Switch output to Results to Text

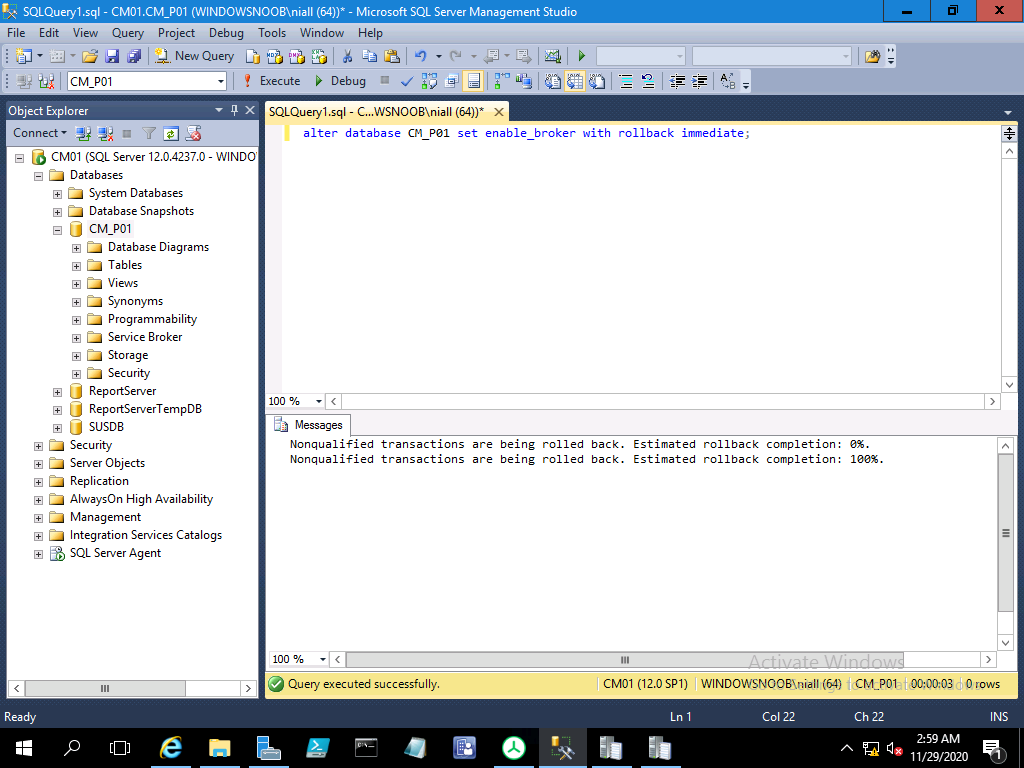point(552,81)
